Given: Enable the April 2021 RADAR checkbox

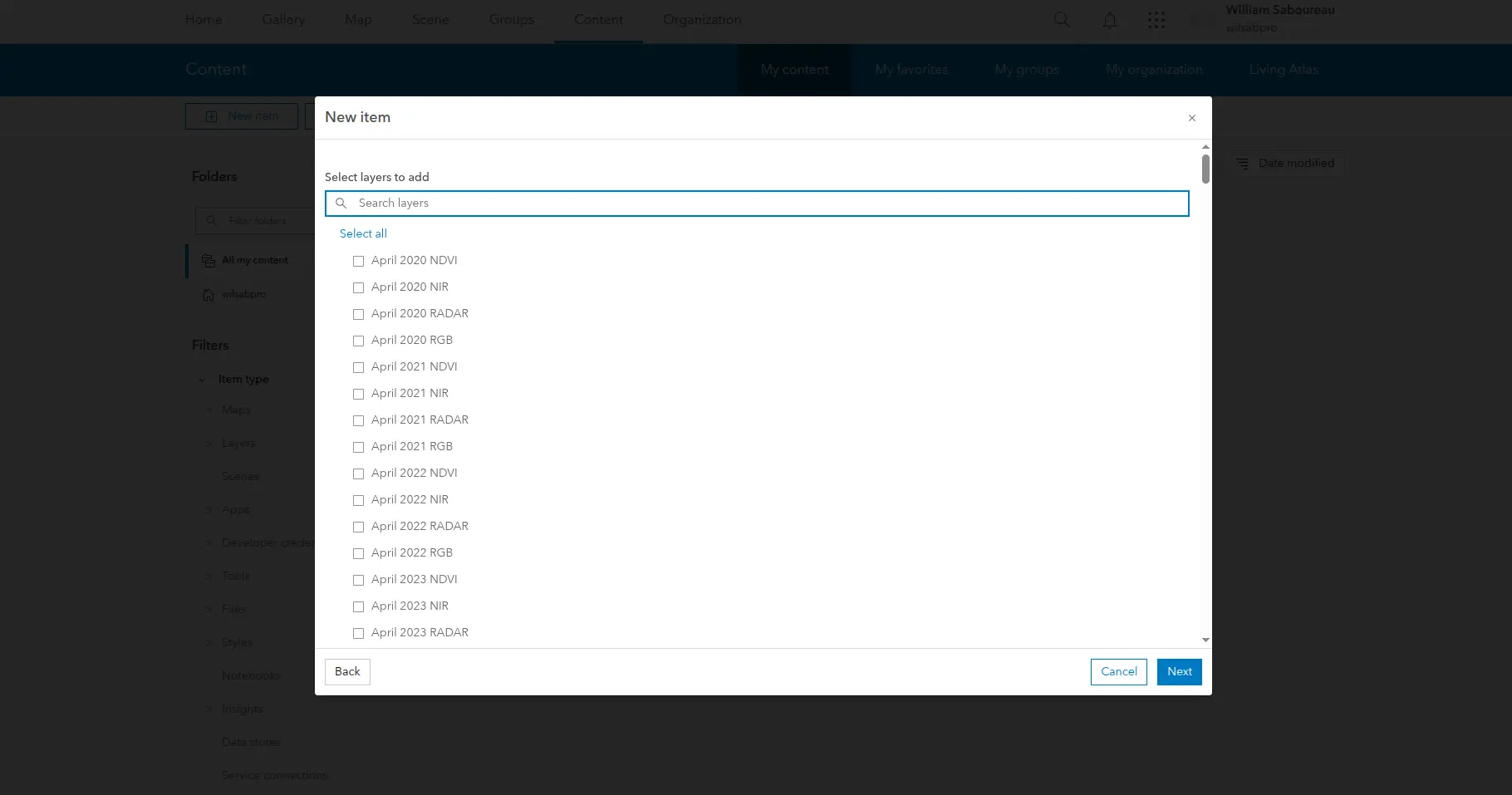Looking at the screenshot, I should 358,420.
